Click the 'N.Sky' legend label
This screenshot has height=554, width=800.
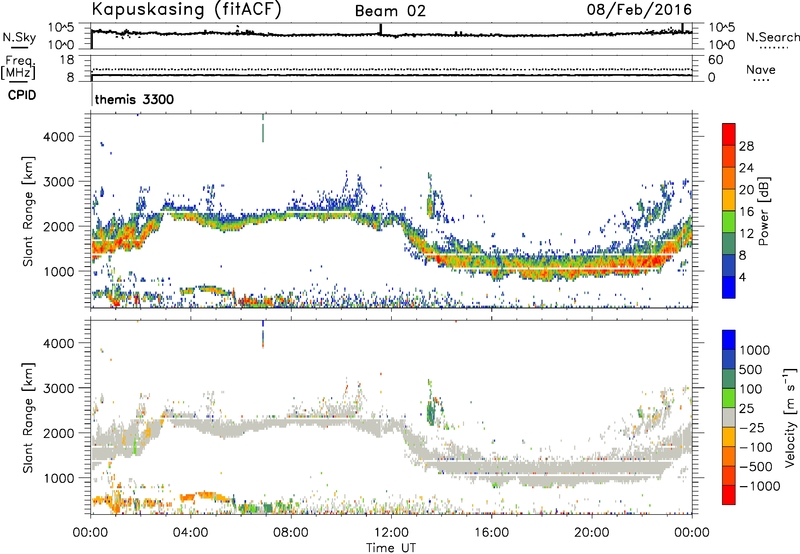[x=19, y=37]
